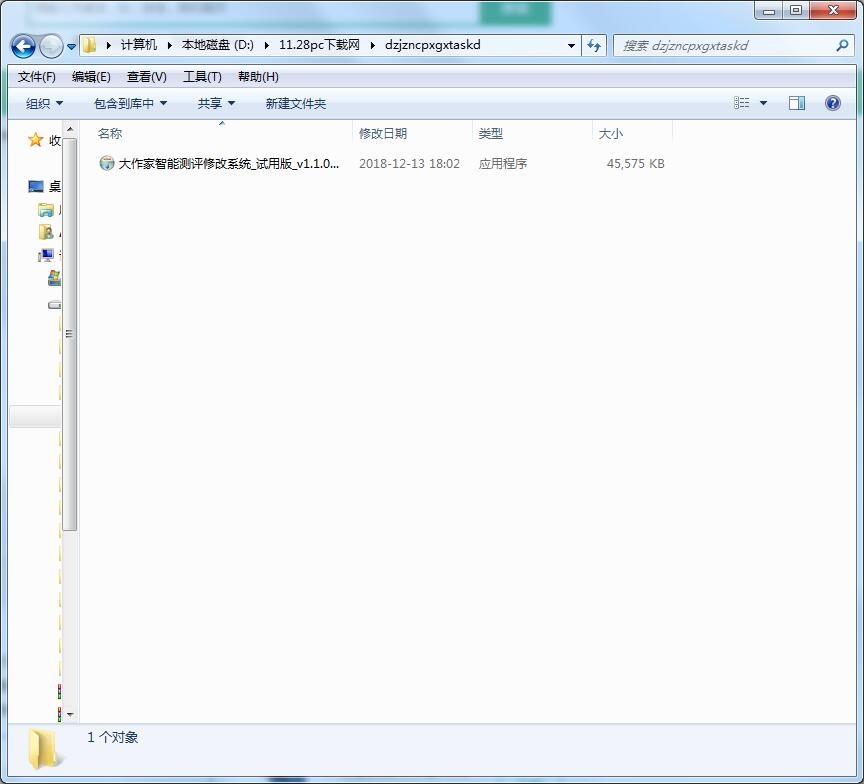Refresh the folder with refresh icon
Screen dimensions: 864x784
pos(594,46)
